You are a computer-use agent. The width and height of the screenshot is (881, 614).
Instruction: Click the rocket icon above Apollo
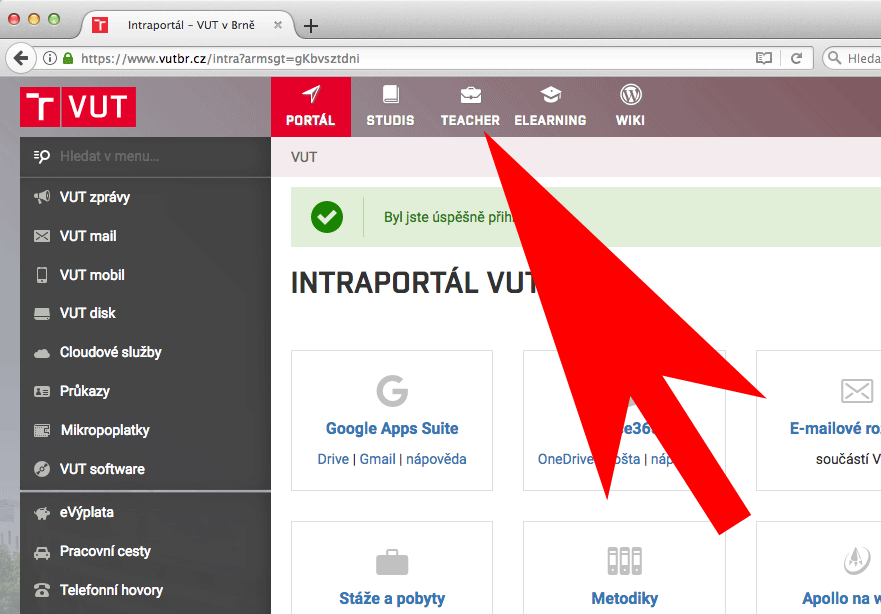(857, 561)
